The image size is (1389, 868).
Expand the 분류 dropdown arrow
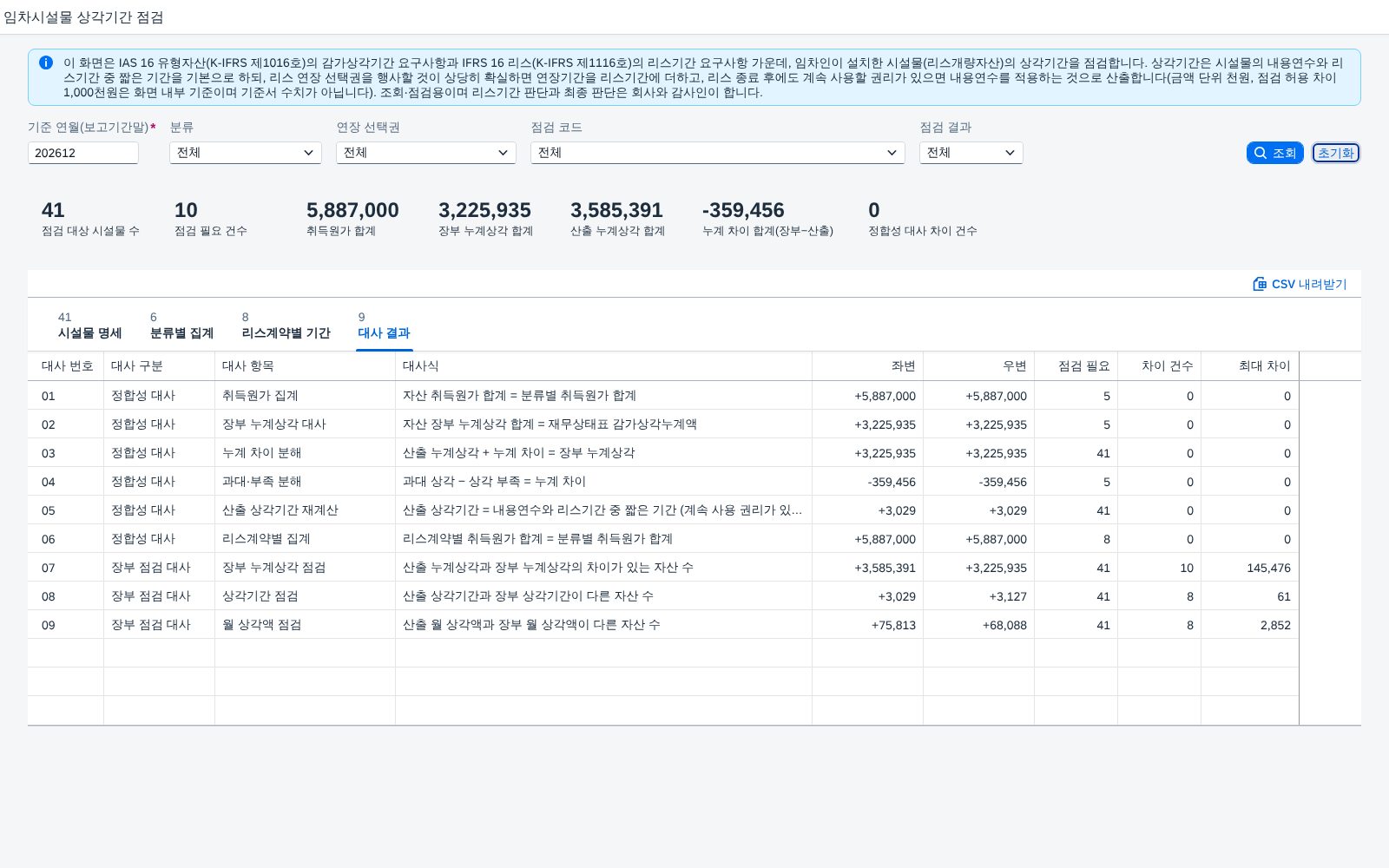pyautogui.click(x=308, y=153)
